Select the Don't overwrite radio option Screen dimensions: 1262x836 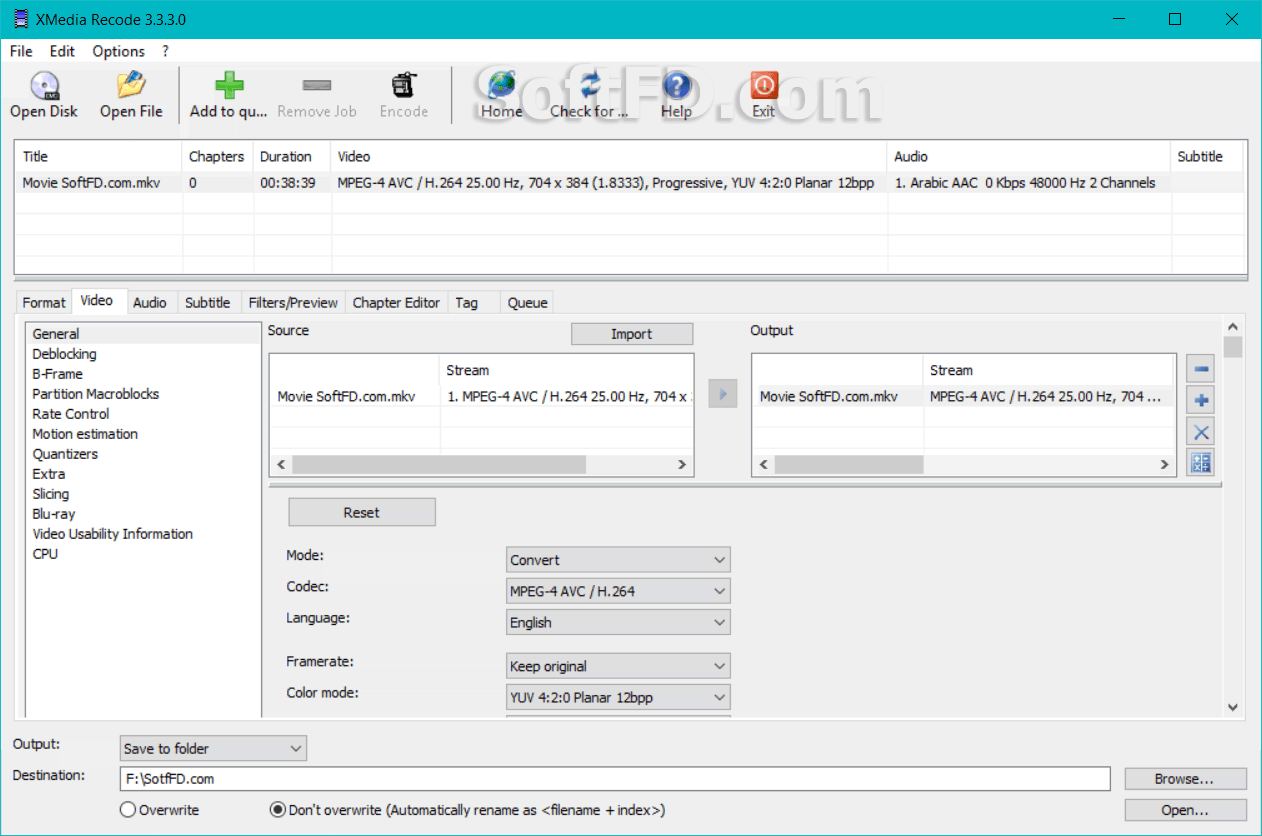click(278, 810)
